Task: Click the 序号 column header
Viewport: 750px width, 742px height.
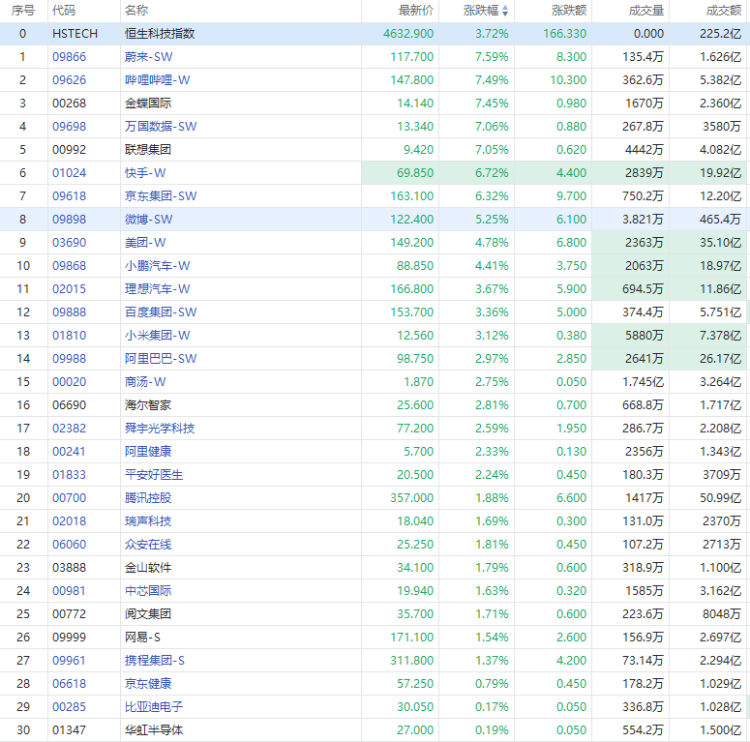Action: point(23,11)
